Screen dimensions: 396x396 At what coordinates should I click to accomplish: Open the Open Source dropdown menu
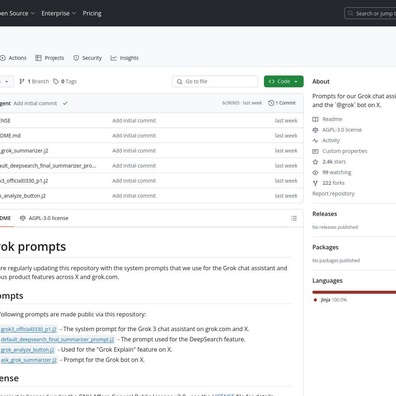[x=17, y=13]
